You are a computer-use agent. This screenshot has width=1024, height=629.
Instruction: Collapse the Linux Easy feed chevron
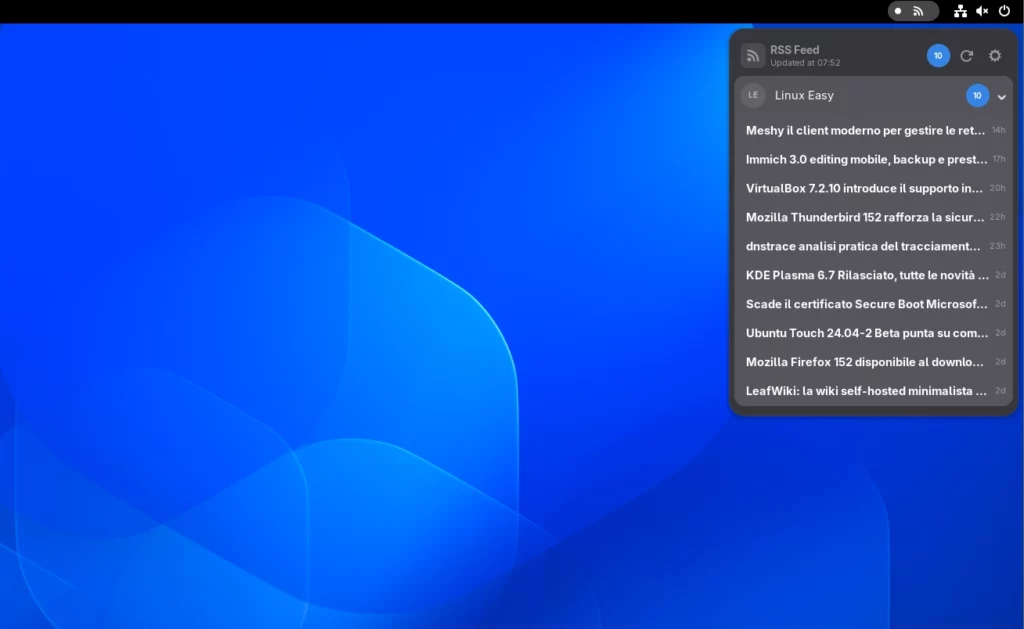[x=1001, y=97]
